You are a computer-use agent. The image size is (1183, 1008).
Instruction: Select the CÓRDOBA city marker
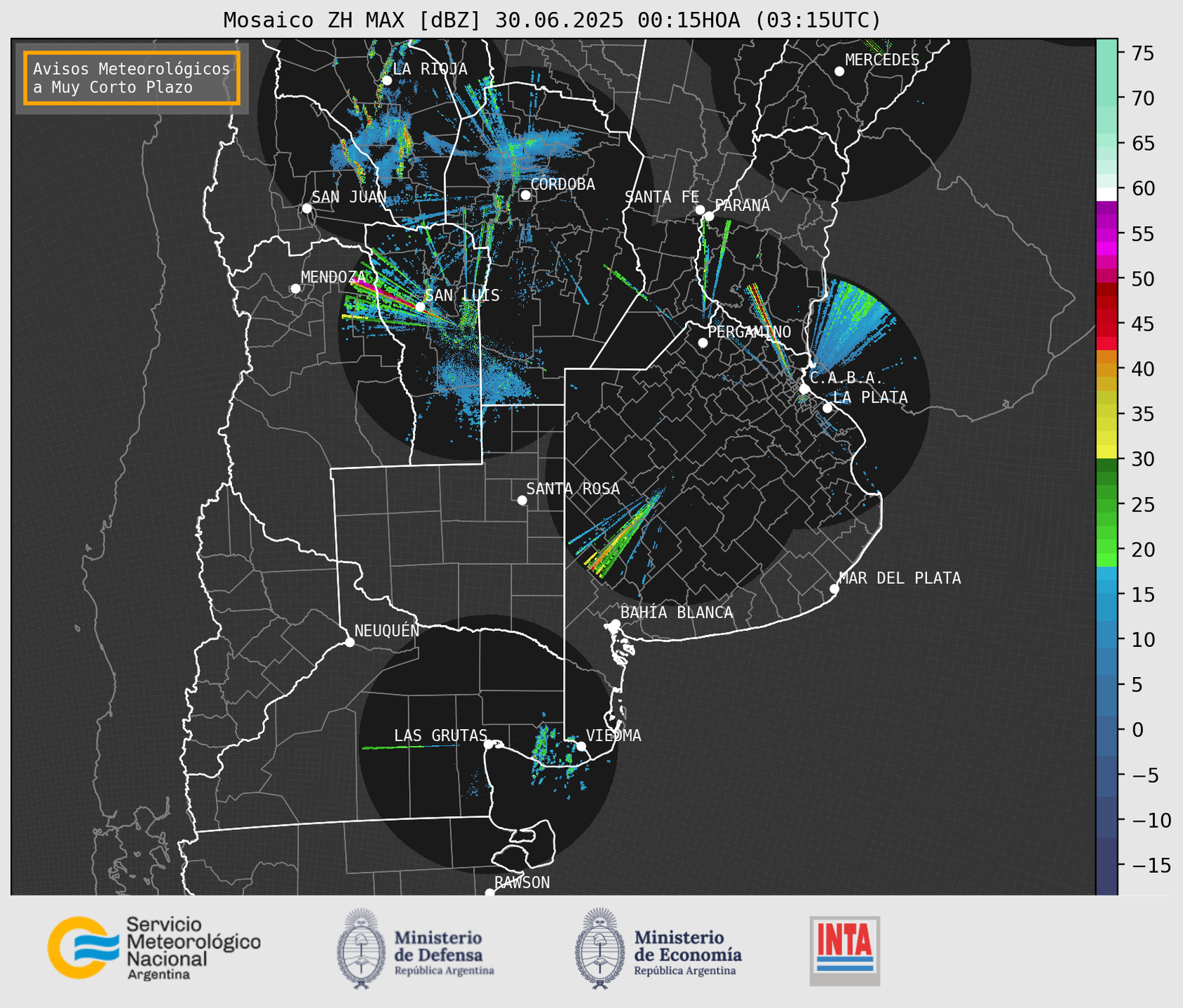pos(525,195)
